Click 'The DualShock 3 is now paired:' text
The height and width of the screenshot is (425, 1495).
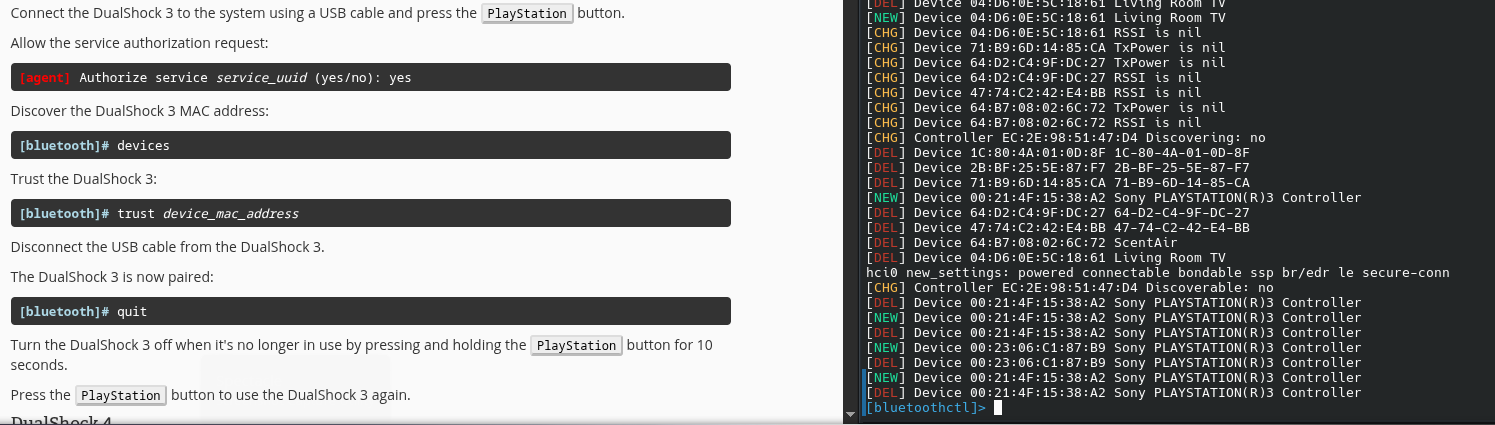click(x=111, y=277)
